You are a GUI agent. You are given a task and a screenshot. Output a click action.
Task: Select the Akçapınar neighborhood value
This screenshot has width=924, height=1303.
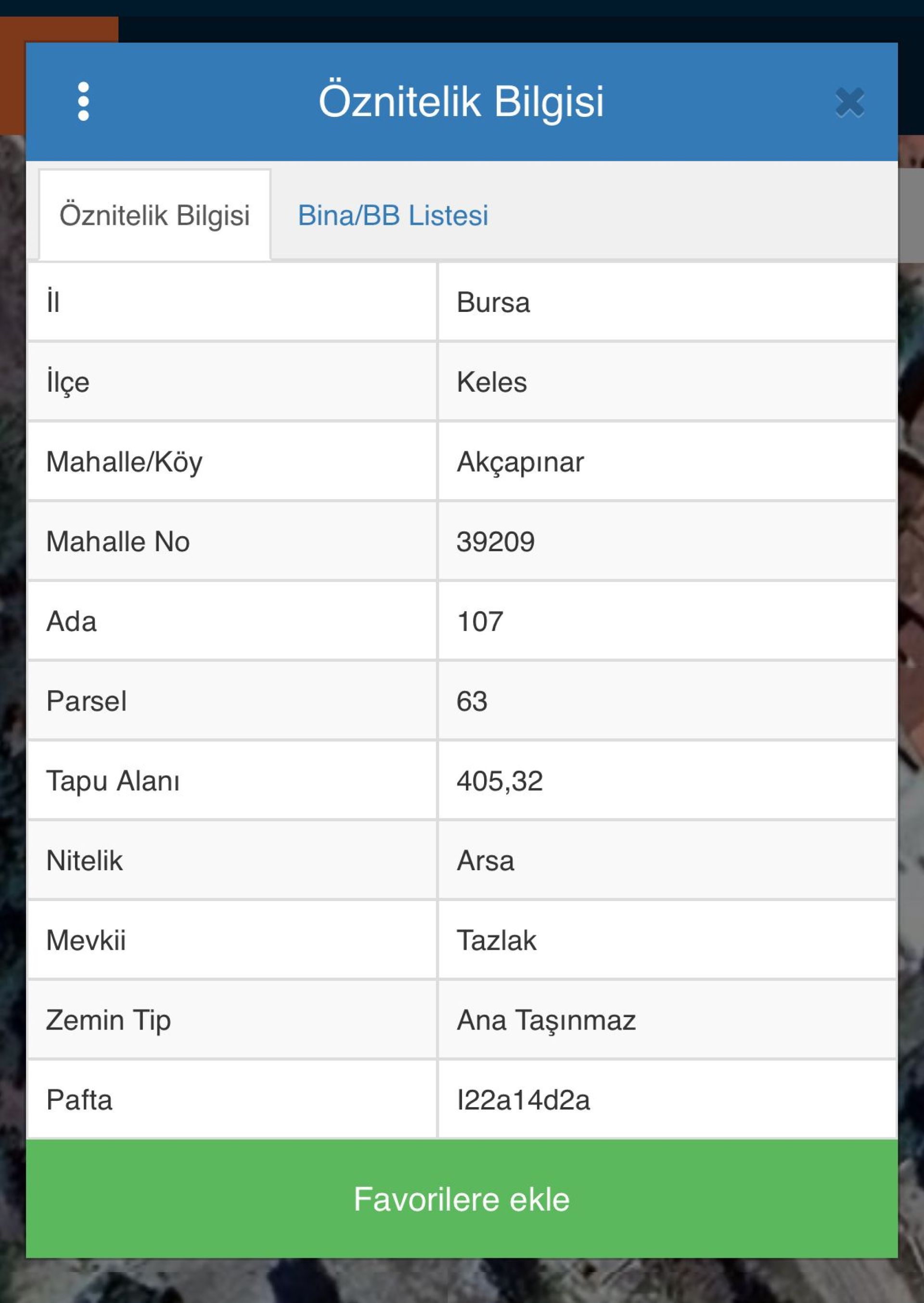[520, 462]
